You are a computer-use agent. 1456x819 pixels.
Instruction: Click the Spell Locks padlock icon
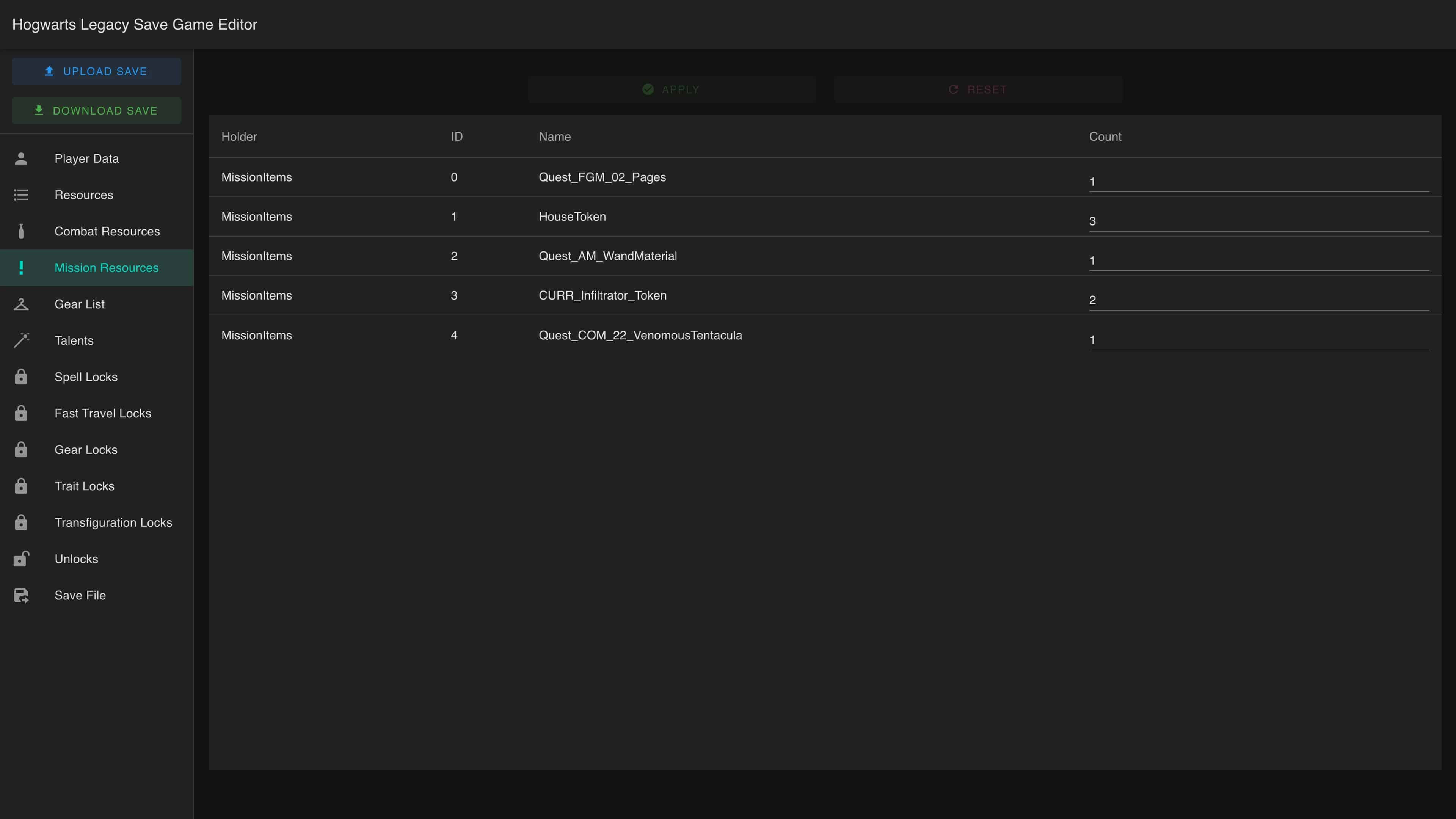(x=21, y=377)
